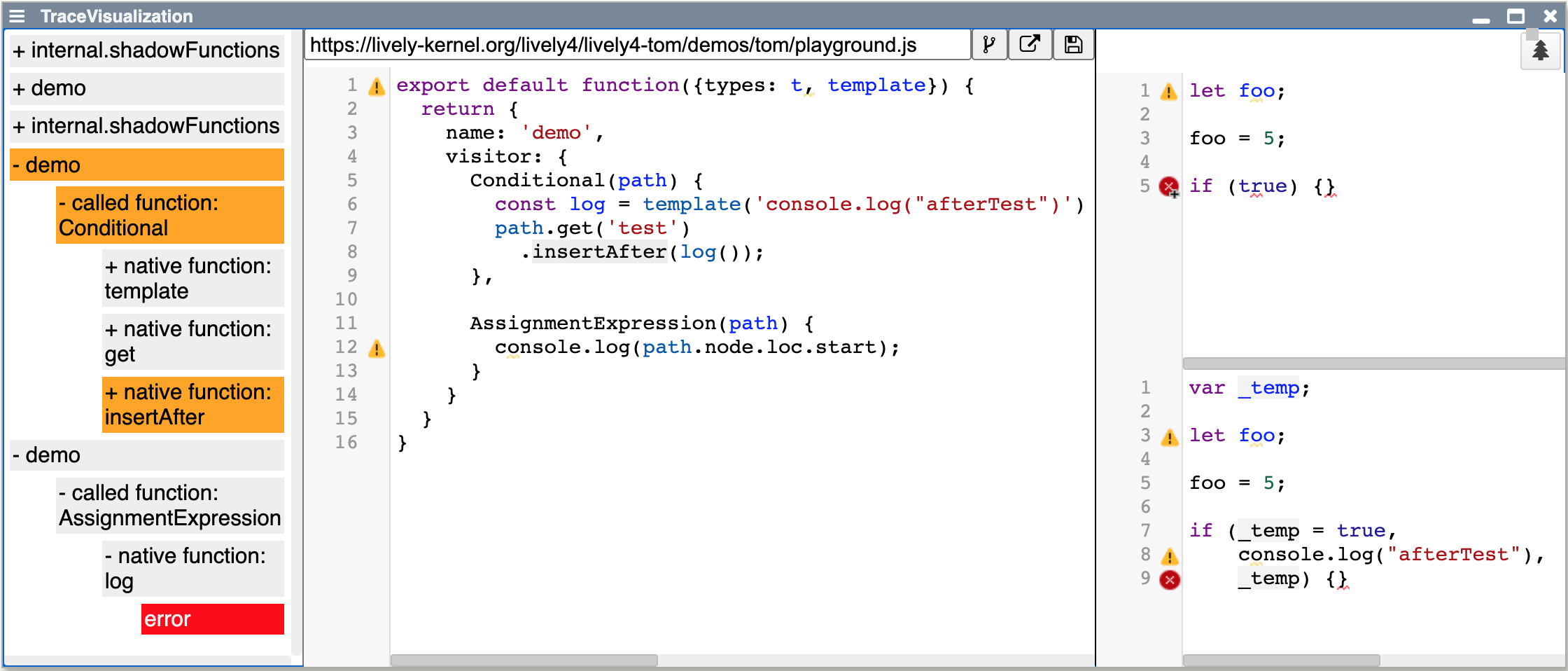Select the called function Conditional item
The width and height of the screenshot is (1568, 671).
tap(169, 215)
